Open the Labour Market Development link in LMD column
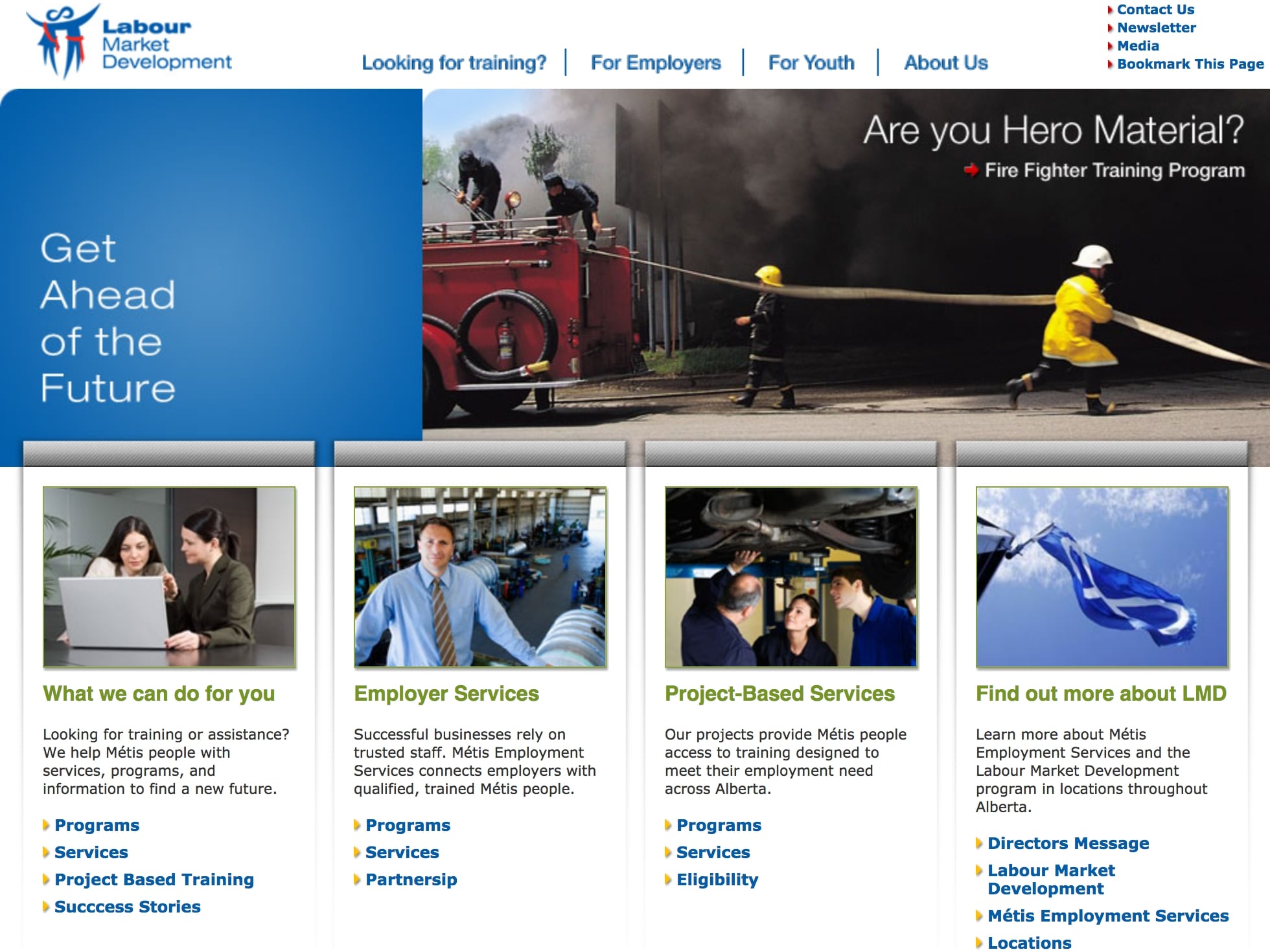 (1051, 879)
